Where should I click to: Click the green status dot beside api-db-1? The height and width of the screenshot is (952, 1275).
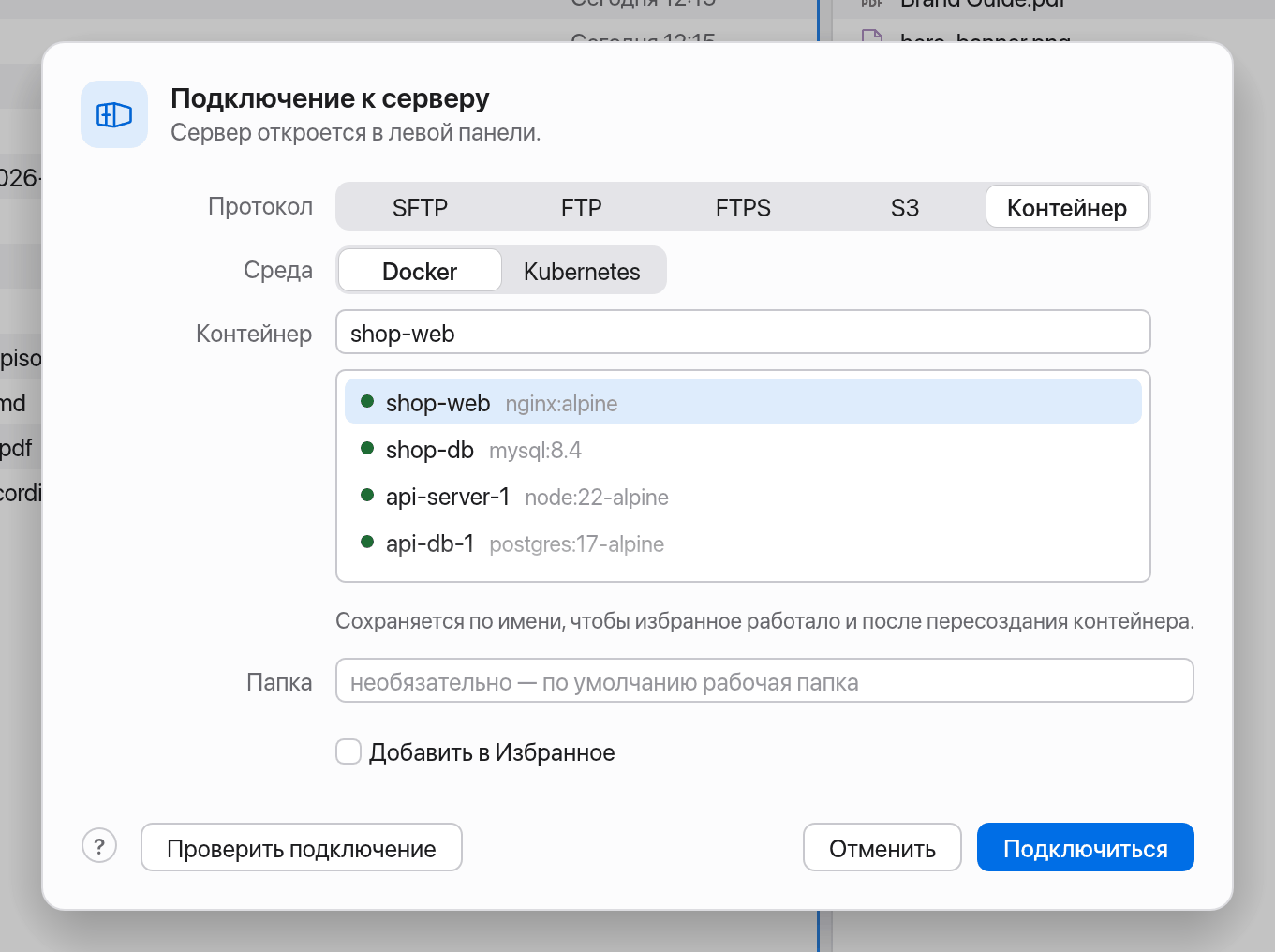click(x=367, y=542)
